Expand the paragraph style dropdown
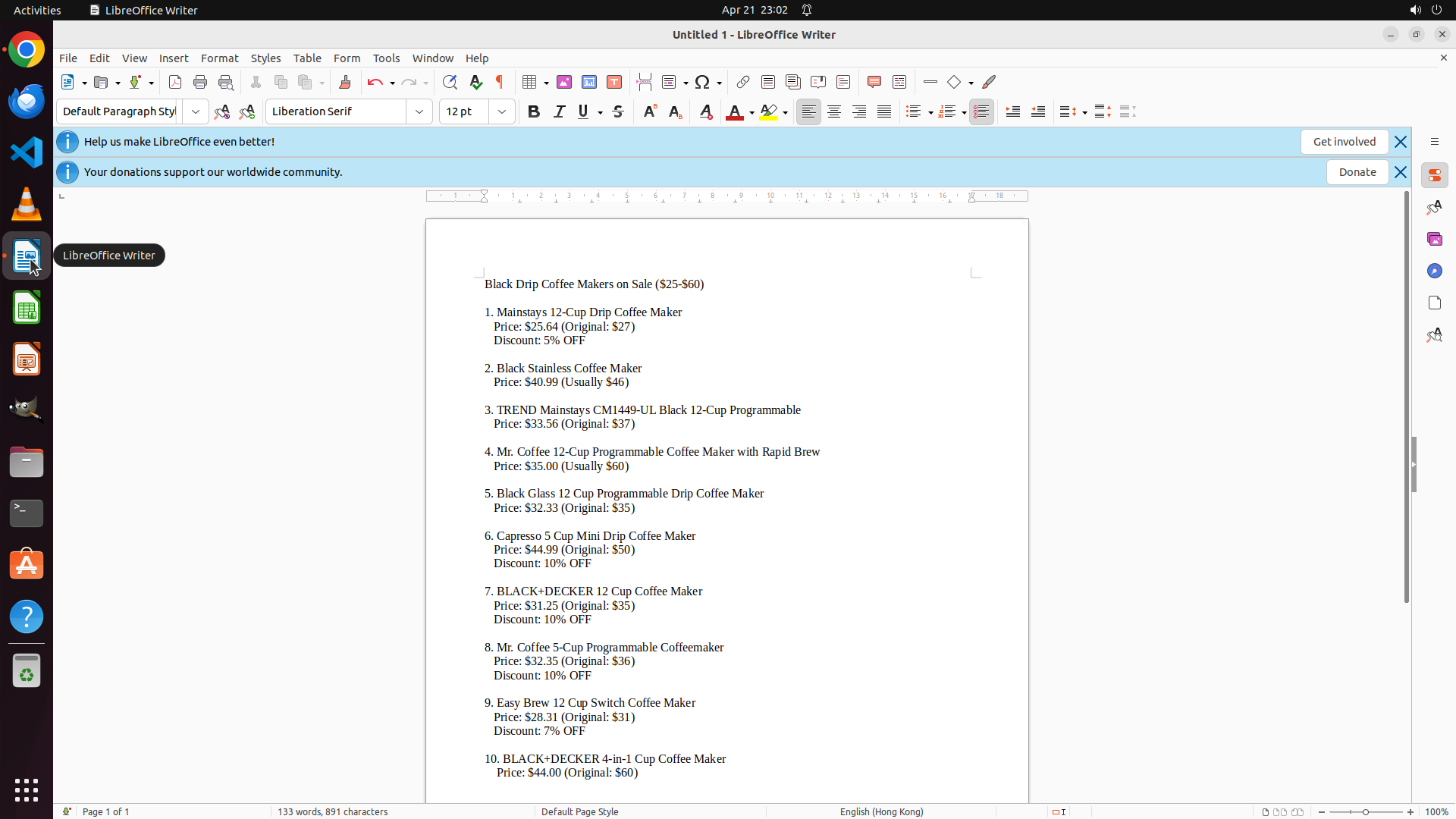Image resolution: width=1456 pixels, height=819 pixels. click(x=196, y=111)
